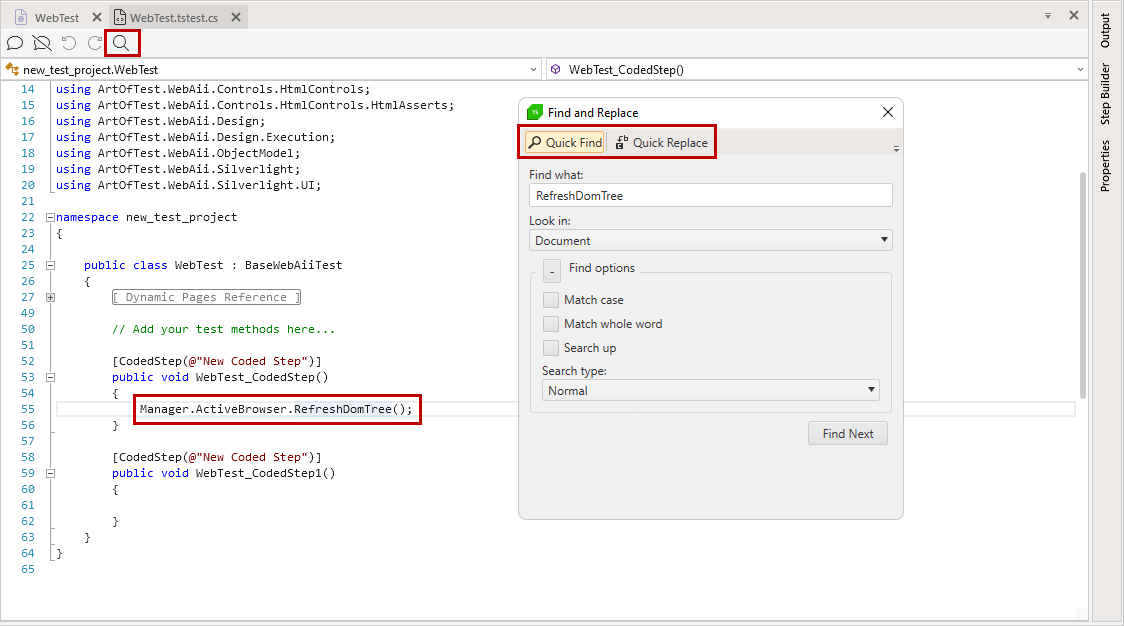Screen dimensions: 1124x626
Task: Click the CodedStep attribute on line 58
Action: [x=216, y=457]
